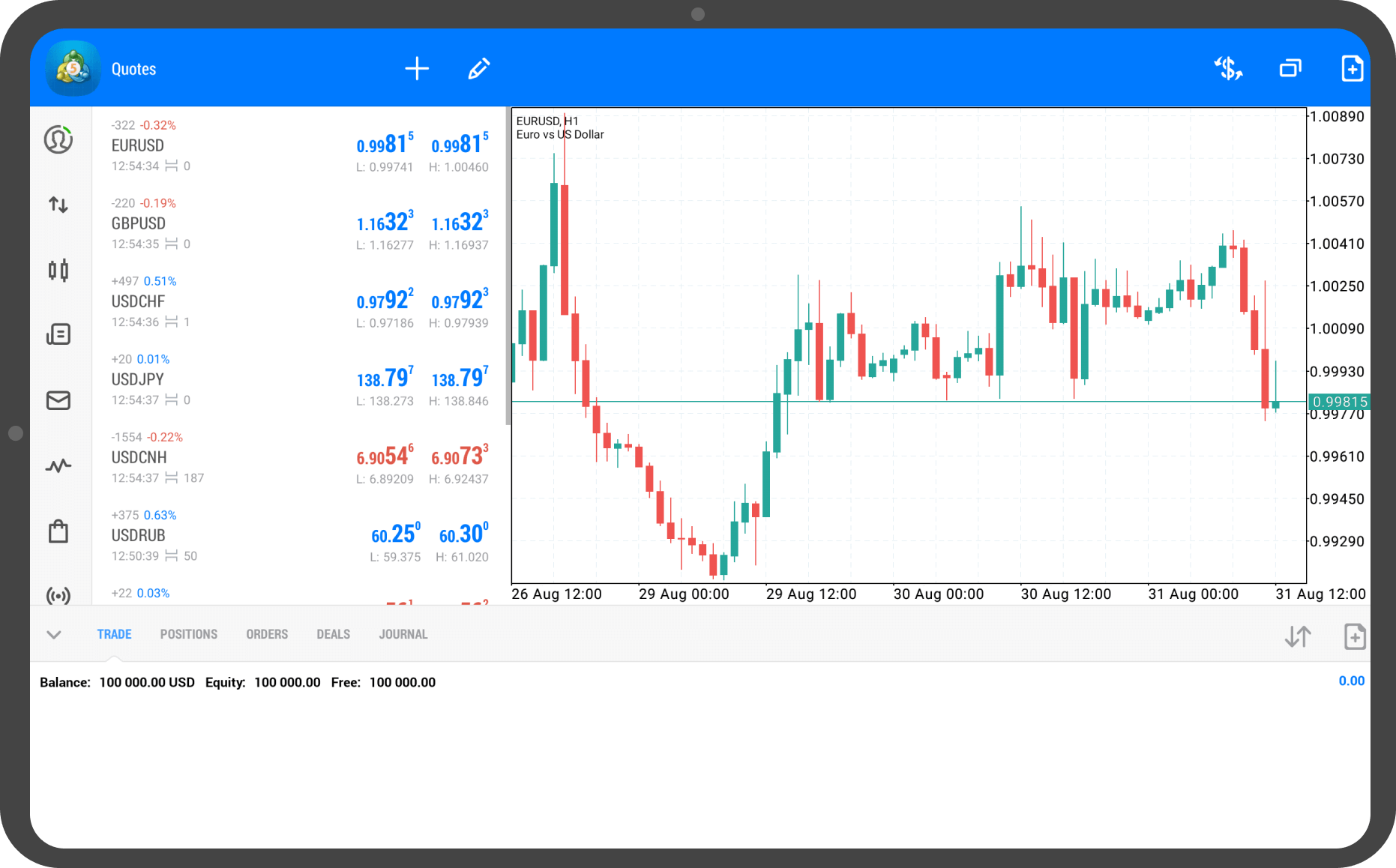The height and width of the screenshot is (868, 1396).
Task: Click the plus icon to add symbol
Action: [417, 69]
